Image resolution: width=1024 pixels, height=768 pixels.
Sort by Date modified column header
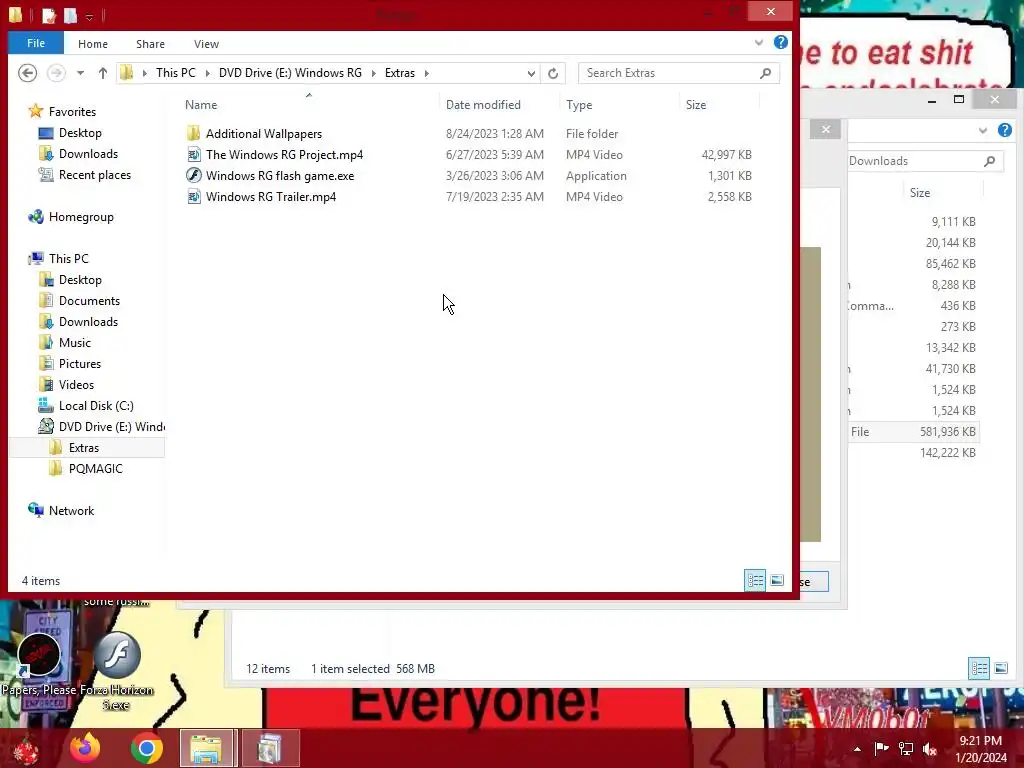pyautogui.click(x=500, y=104)
